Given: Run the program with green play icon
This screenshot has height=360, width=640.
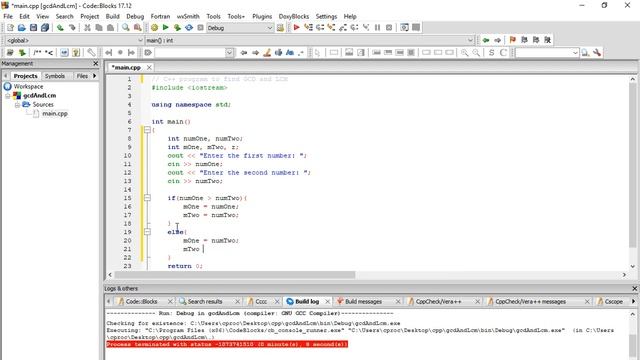Looking at the screenshot, I should (x=165, y=28).
